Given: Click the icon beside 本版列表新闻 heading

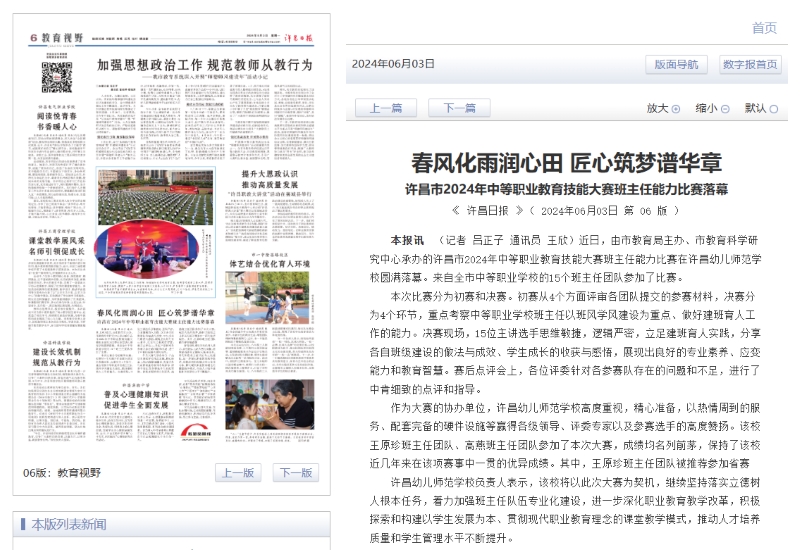Looking at the screenshot, I should tap(22, 524).
